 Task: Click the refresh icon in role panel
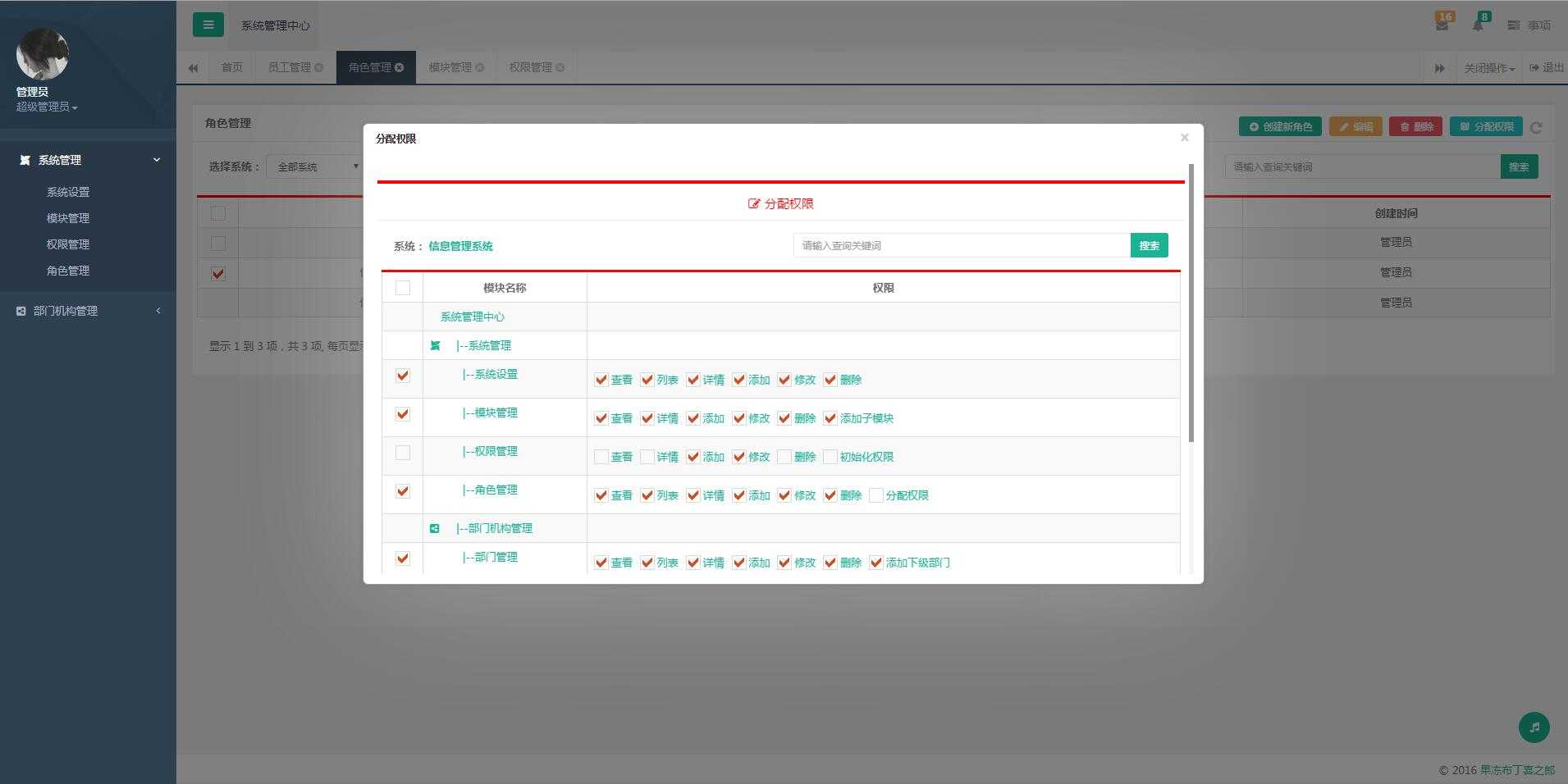1536,127
